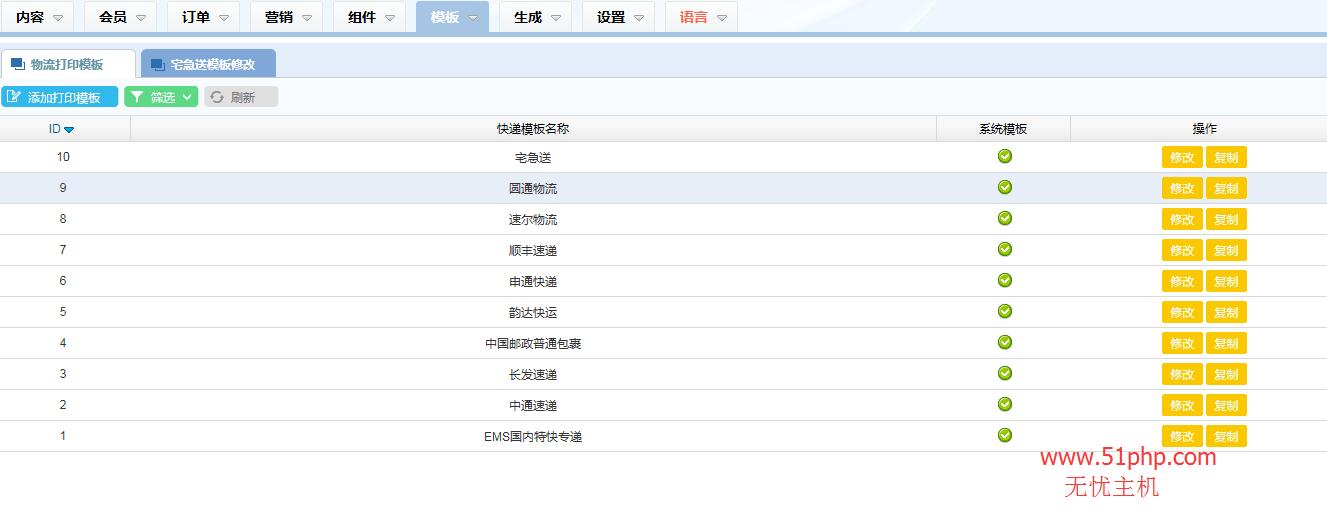Click green system-template check for 圆通物流
The height and width of the screenshot is (514, 1327).
[x=1005, y=187]
